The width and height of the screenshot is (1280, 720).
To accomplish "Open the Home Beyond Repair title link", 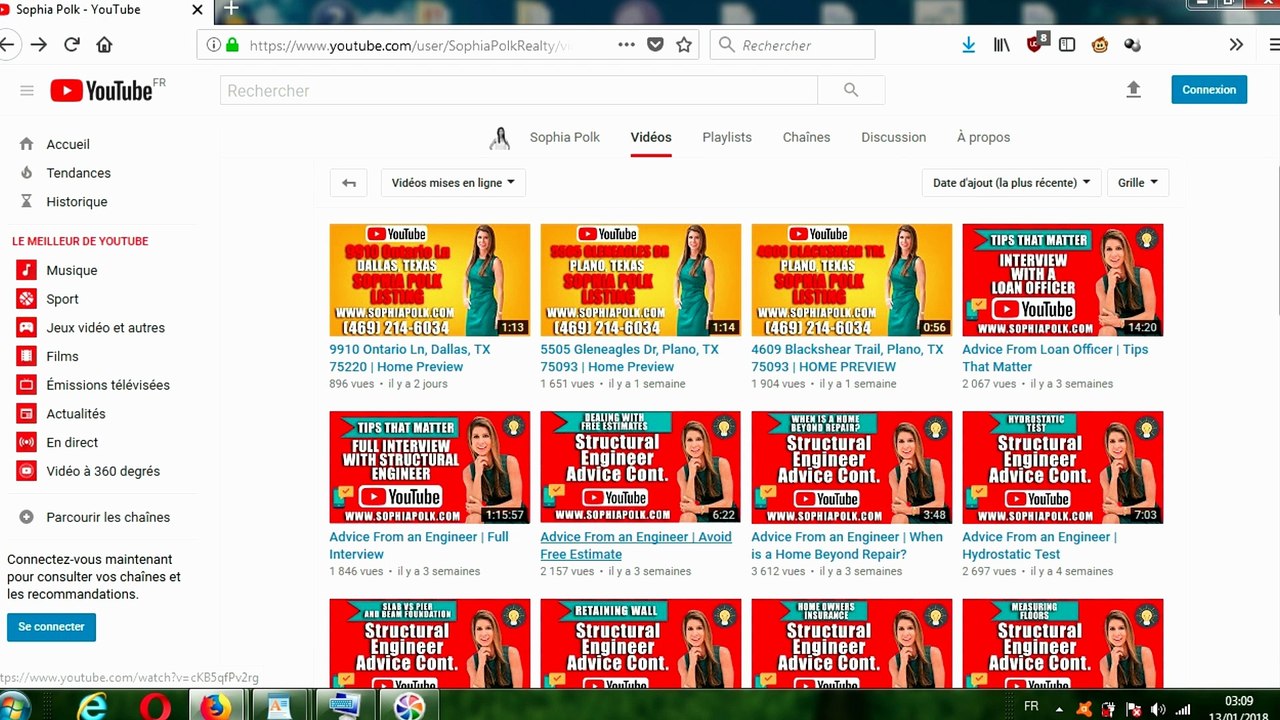I will point(847,545).
